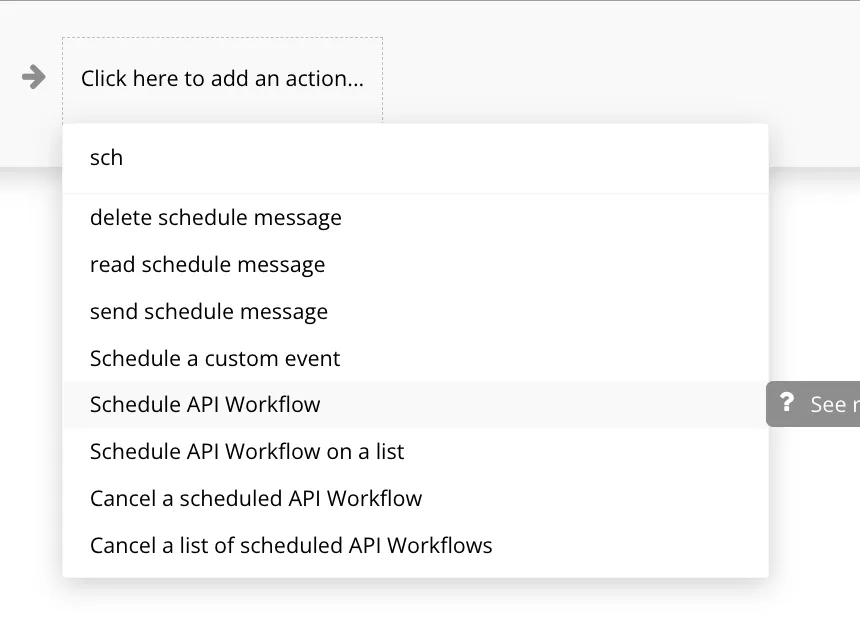Image resolution: width=860 pixels, height=624 pixels.
Task: Click the question mark help icon
Action: (787, 403)
